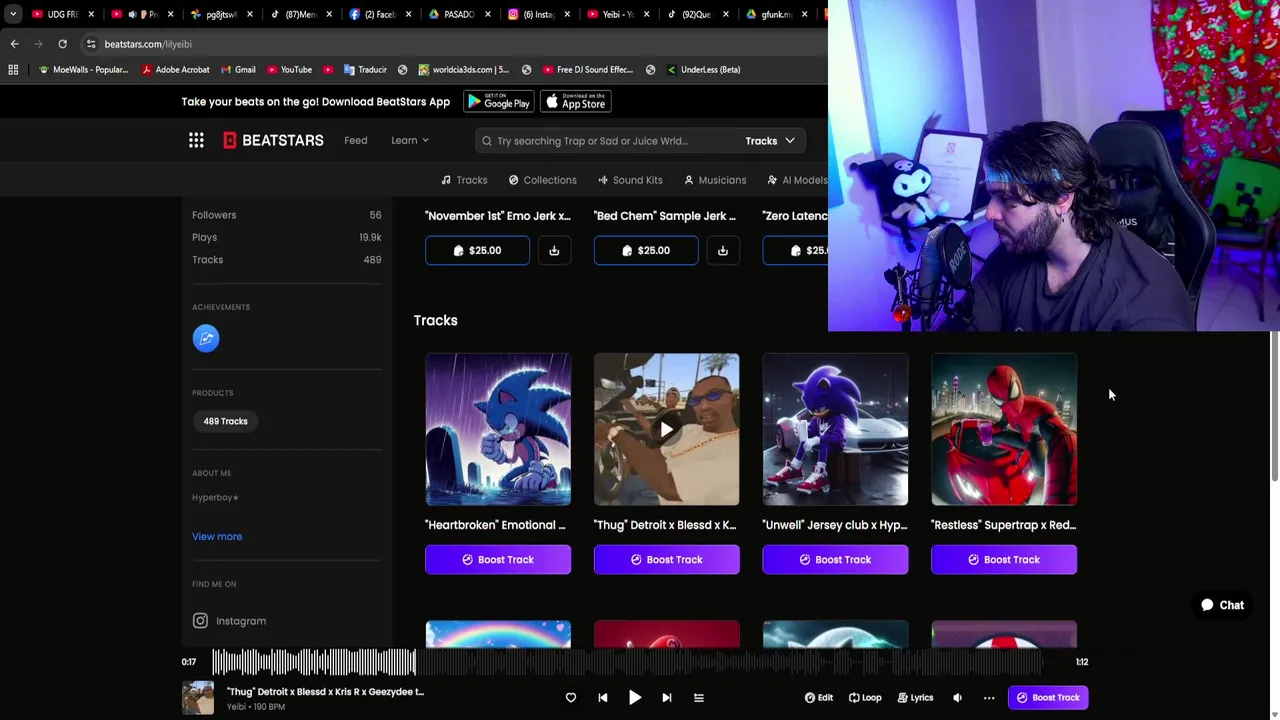This screenshot has width=1280, height=720.
Task: Boost the "Unwell" Jersey club track
Action: coord(836,560)
